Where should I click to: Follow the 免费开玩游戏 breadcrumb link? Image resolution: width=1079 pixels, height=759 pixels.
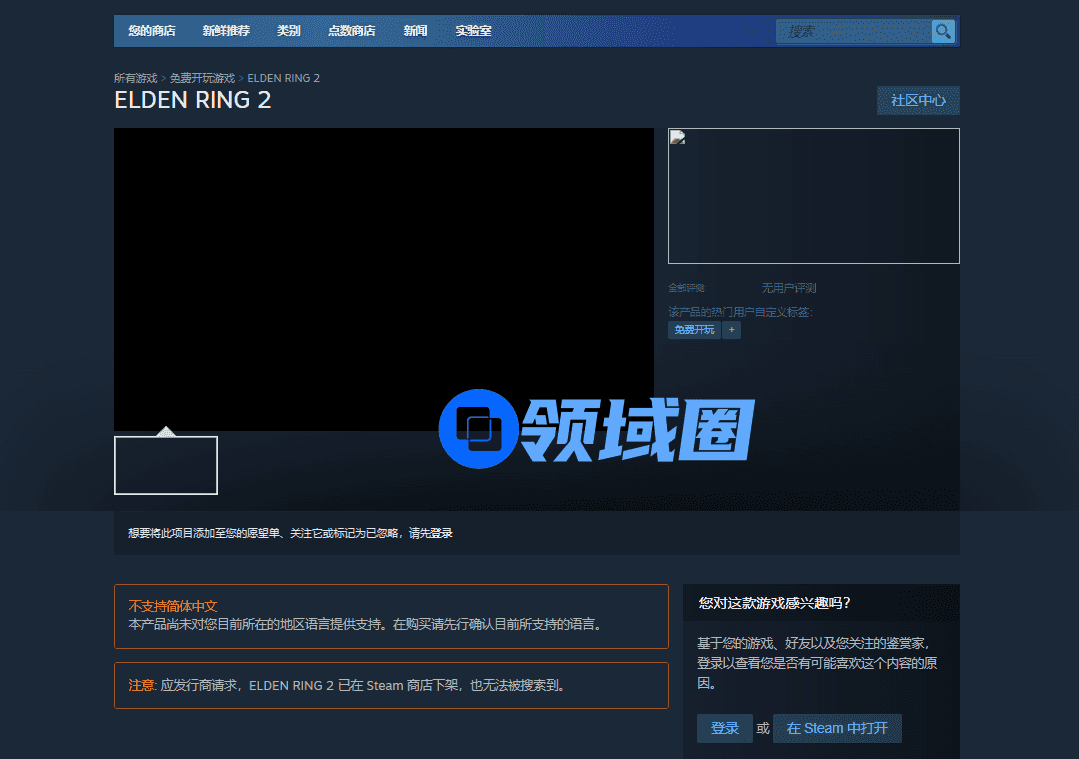tap(202, 78)
